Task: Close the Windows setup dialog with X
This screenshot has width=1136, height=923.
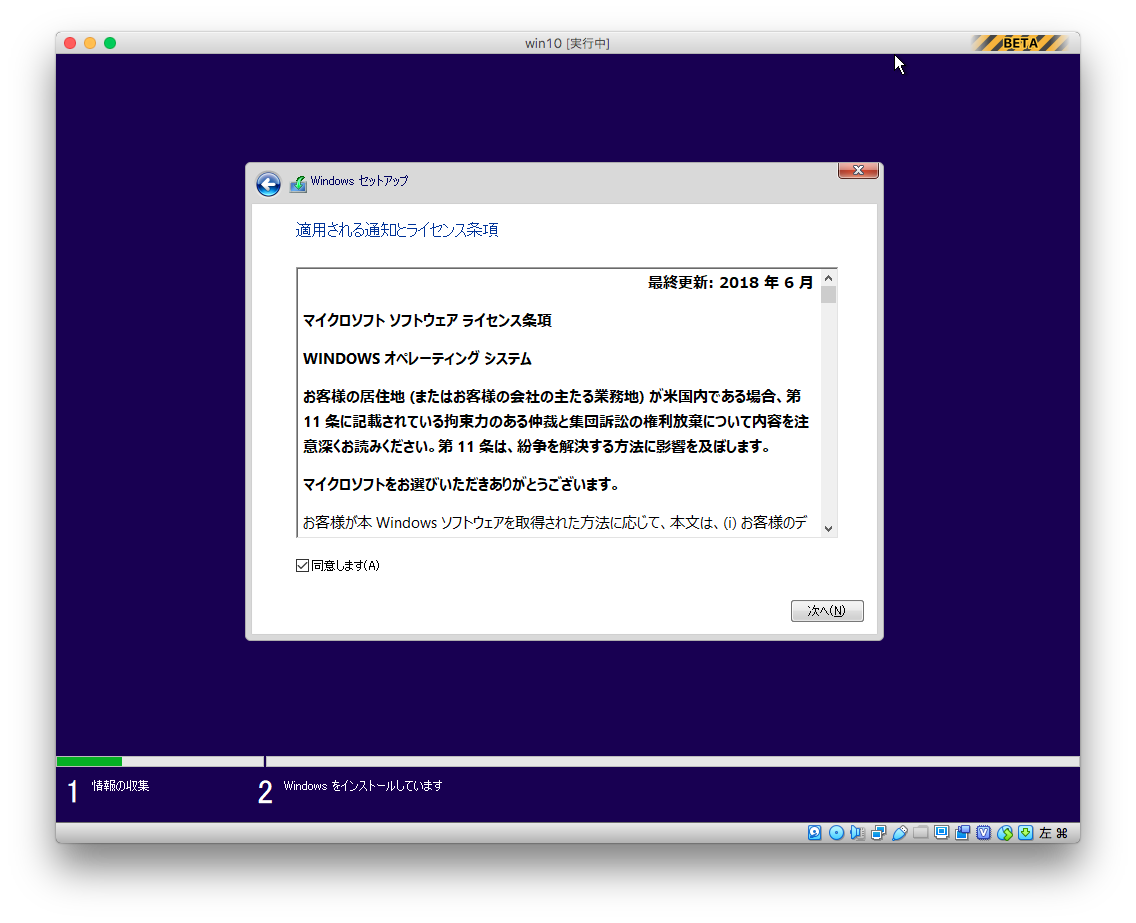Action: click(x=858, y=170)
